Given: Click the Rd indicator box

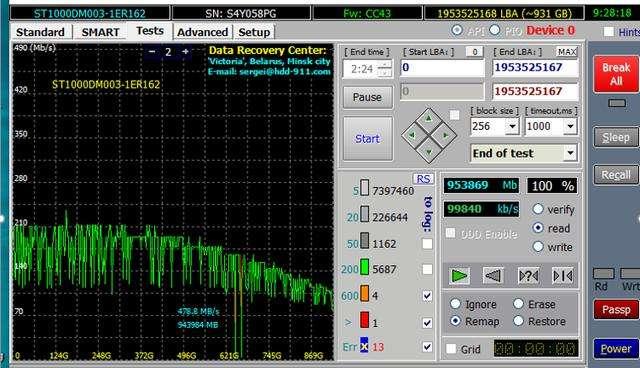Looking at the screenshot, I should click(603, 273).
